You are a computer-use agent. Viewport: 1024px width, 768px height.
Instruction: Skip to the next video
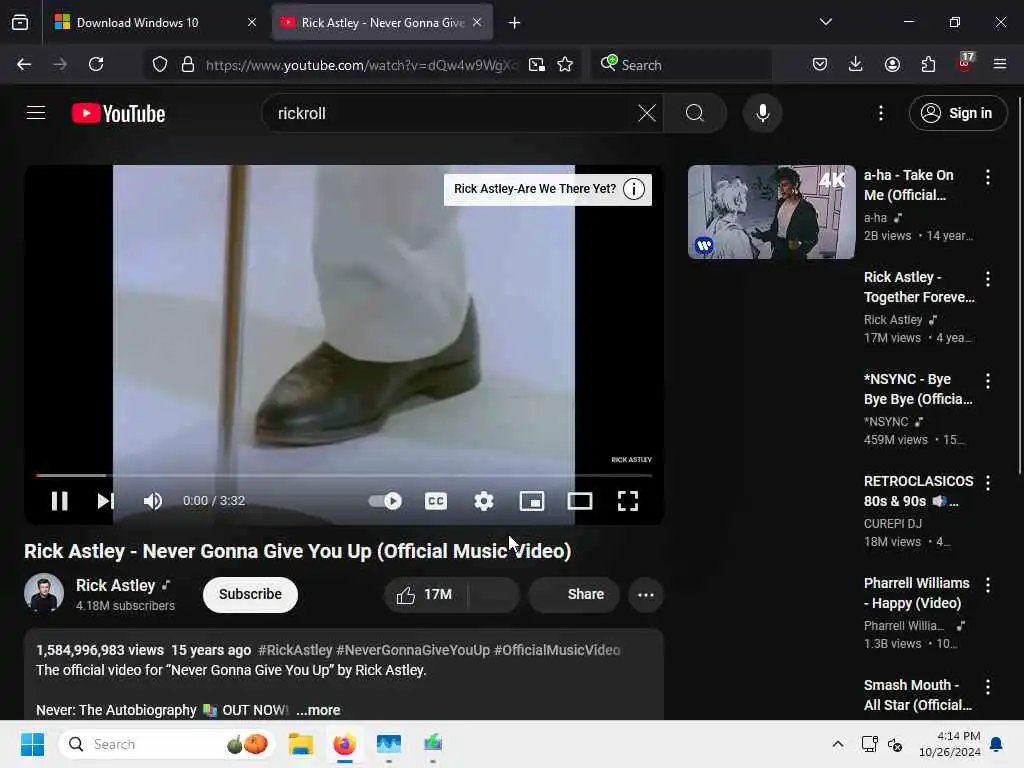pyautogui.click(x=106, y=501)
